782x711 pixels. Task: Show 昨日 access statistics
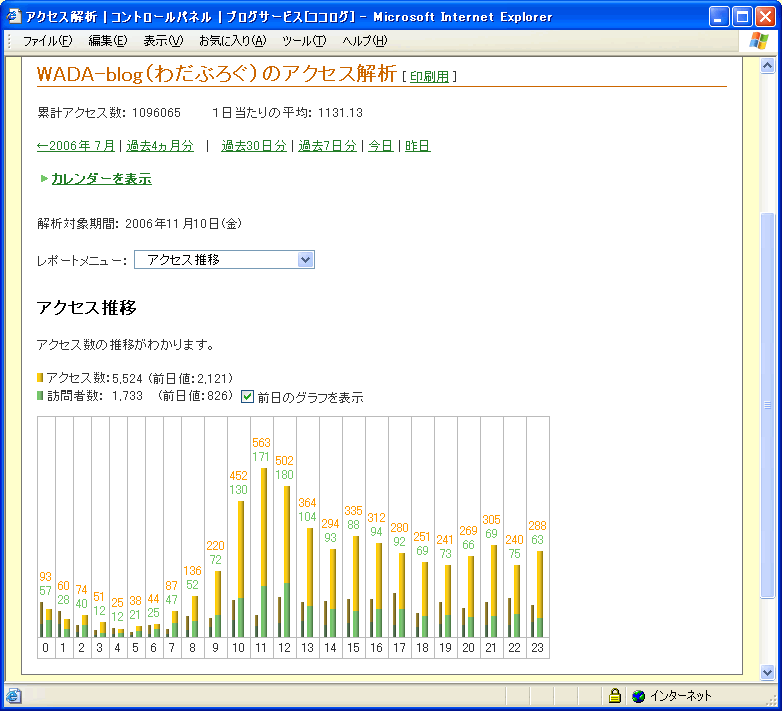[x=417, y=146]
